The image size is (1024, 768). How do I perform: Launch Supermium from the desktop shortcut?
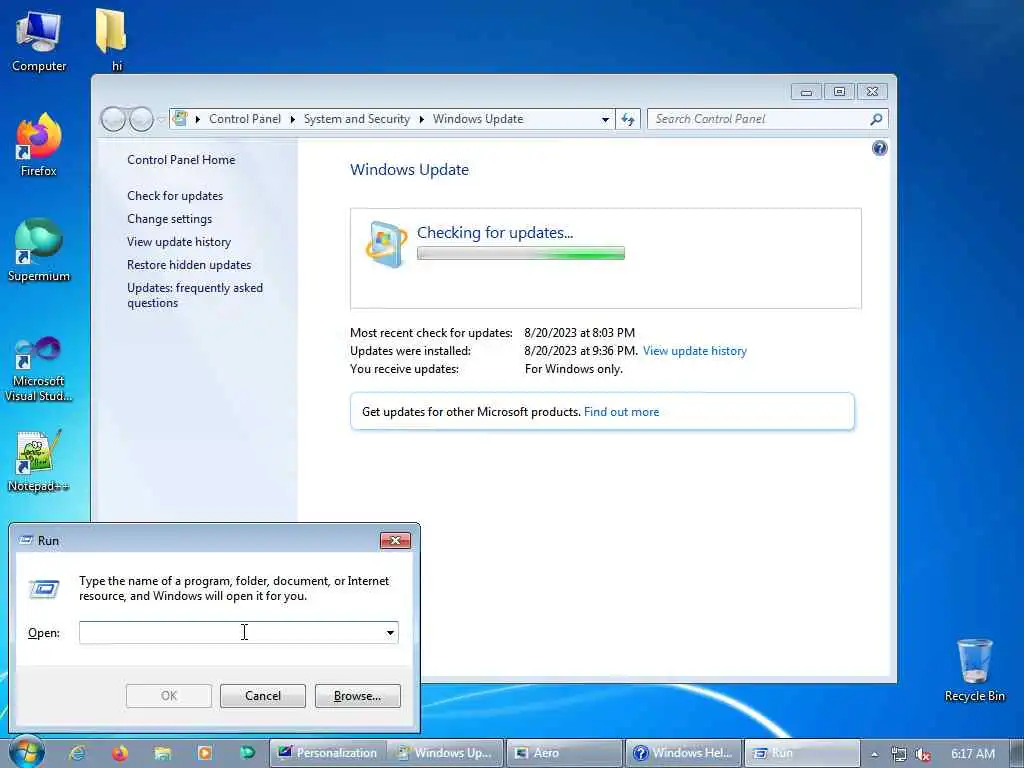(39, 250)
